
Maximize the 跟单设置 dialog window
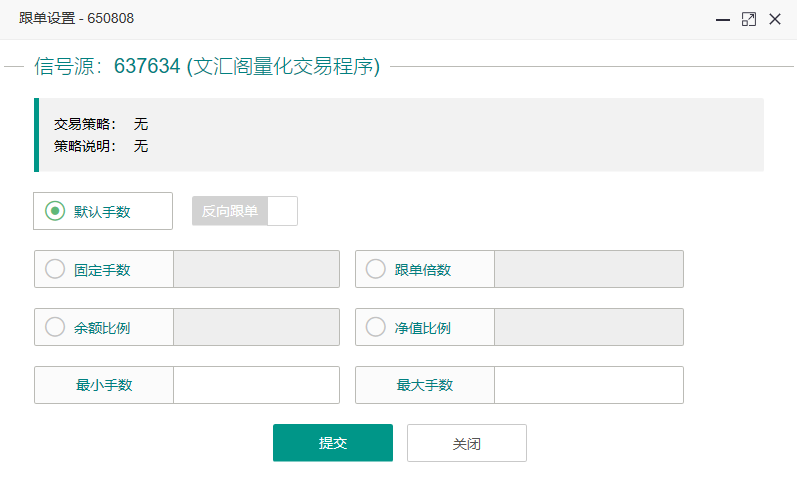click(x=748, y=19)
